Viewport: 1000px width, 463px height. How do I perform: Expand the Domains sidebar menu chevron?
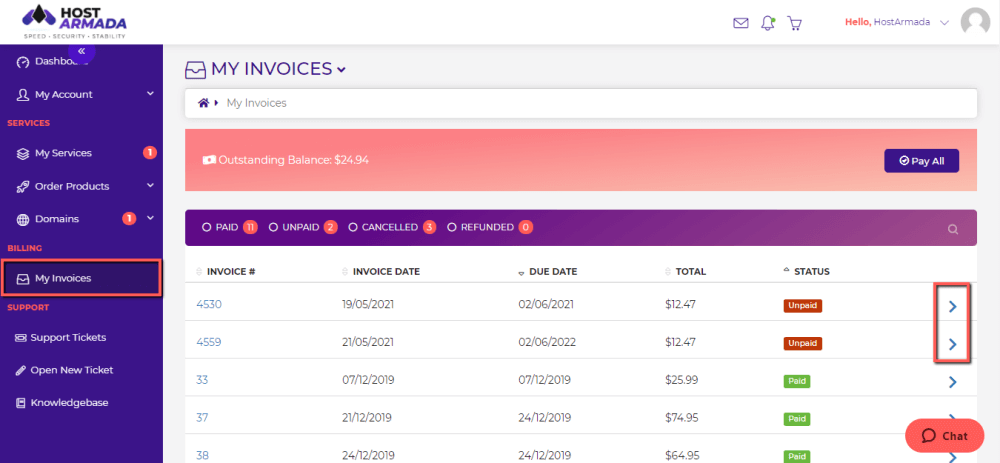pyautogui.click(x=151, y=218)
